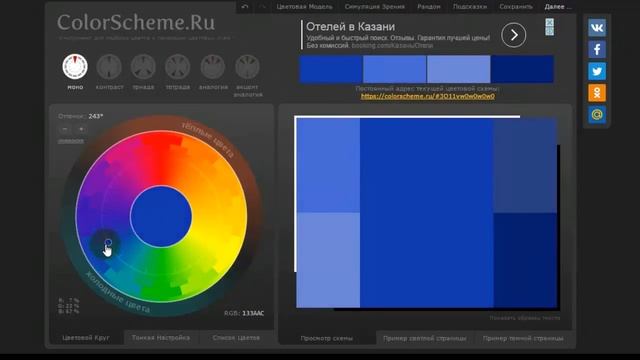Click the upper-left medium-blue preview block

click(328, 165)
